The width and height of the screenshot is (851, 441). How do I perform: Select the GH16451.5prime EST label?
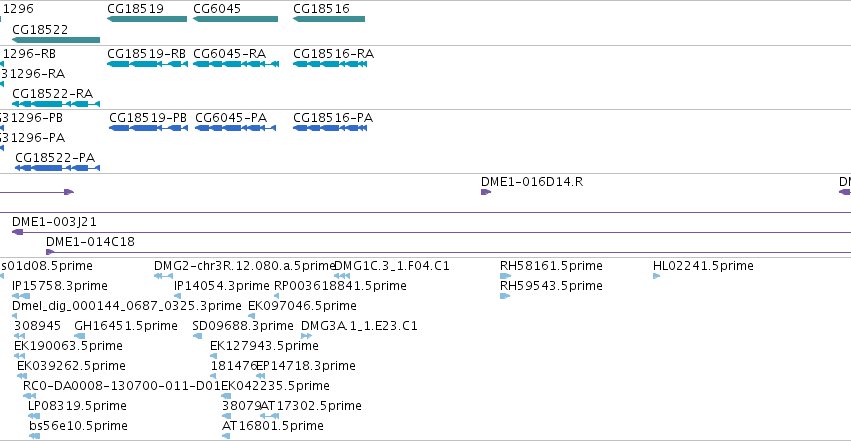point(126,326)
